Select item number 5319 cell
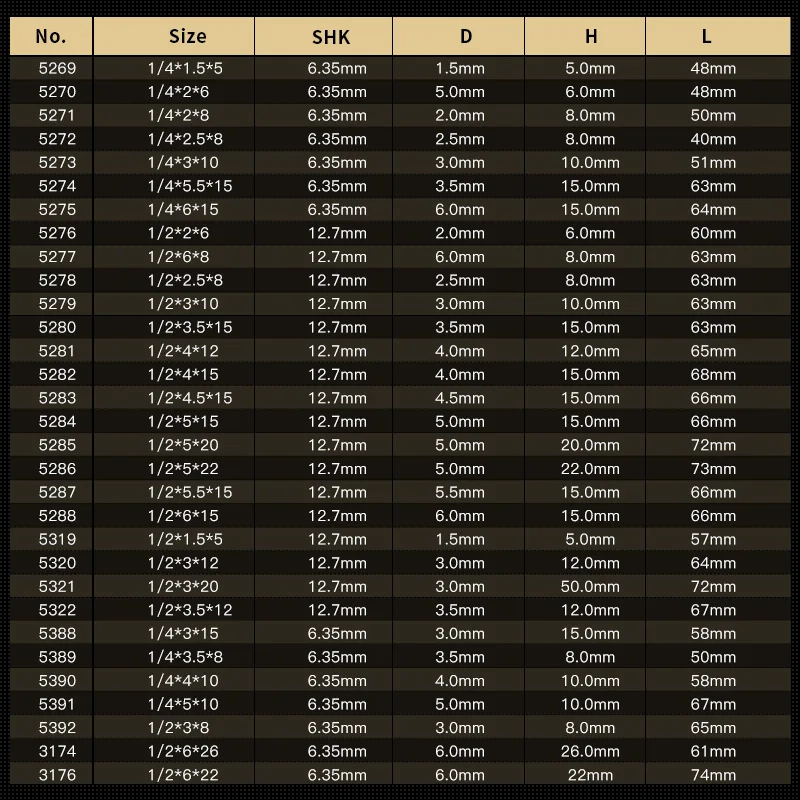 coord(57,539)
